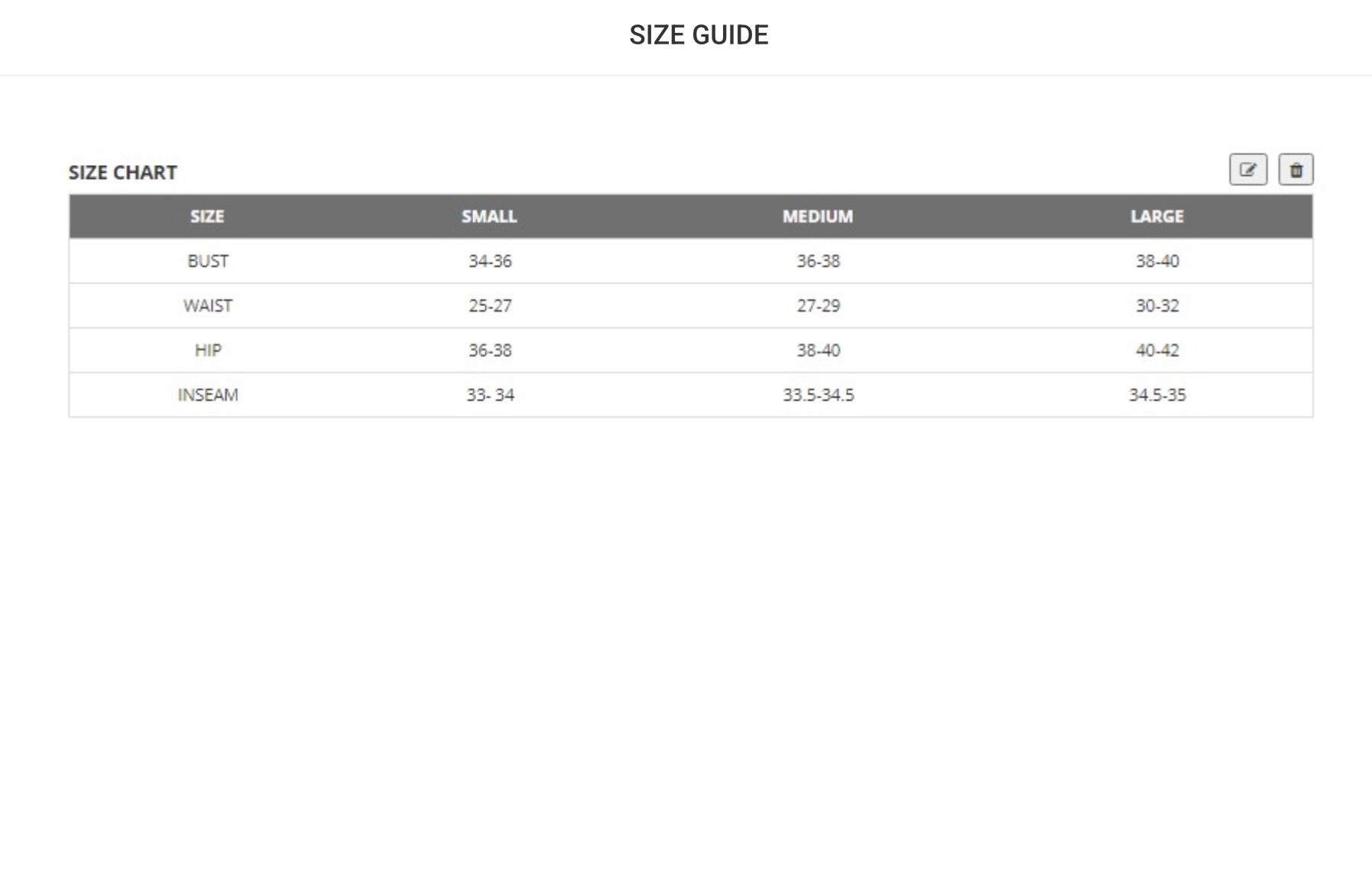Delete the size chart with trash icon
The height and width of the screenshot is (884, 1372).
1296,170
